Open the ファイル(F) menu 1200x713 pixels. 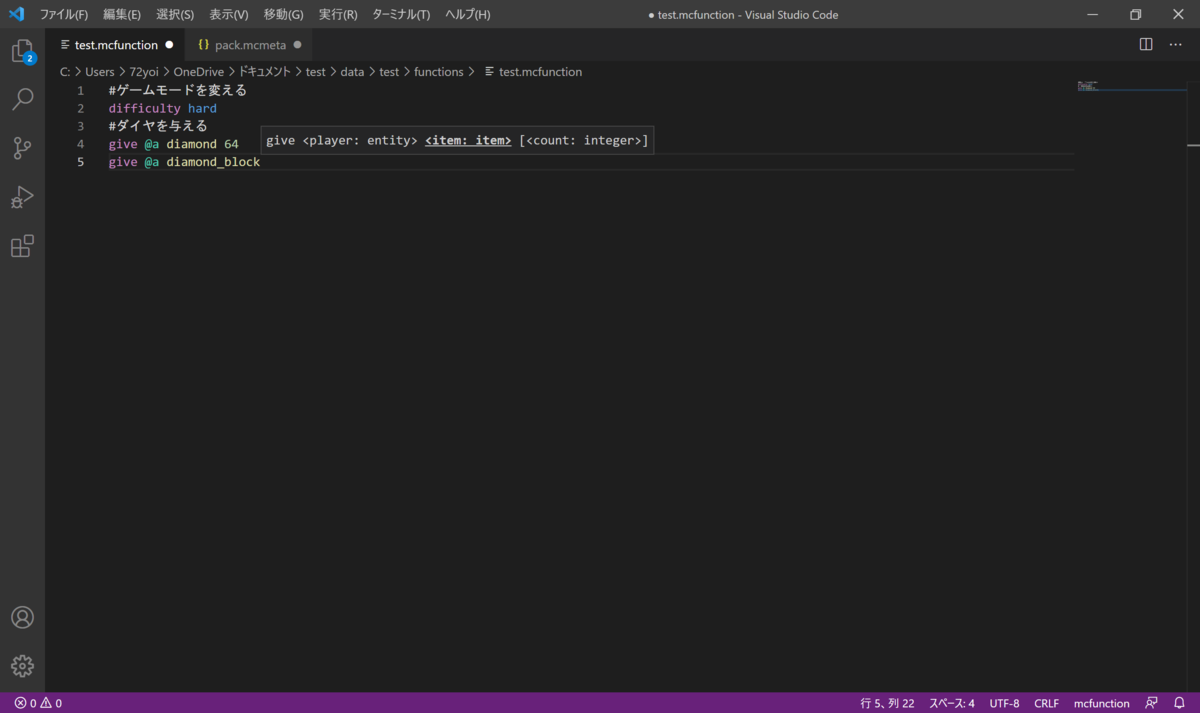[64, 15]
